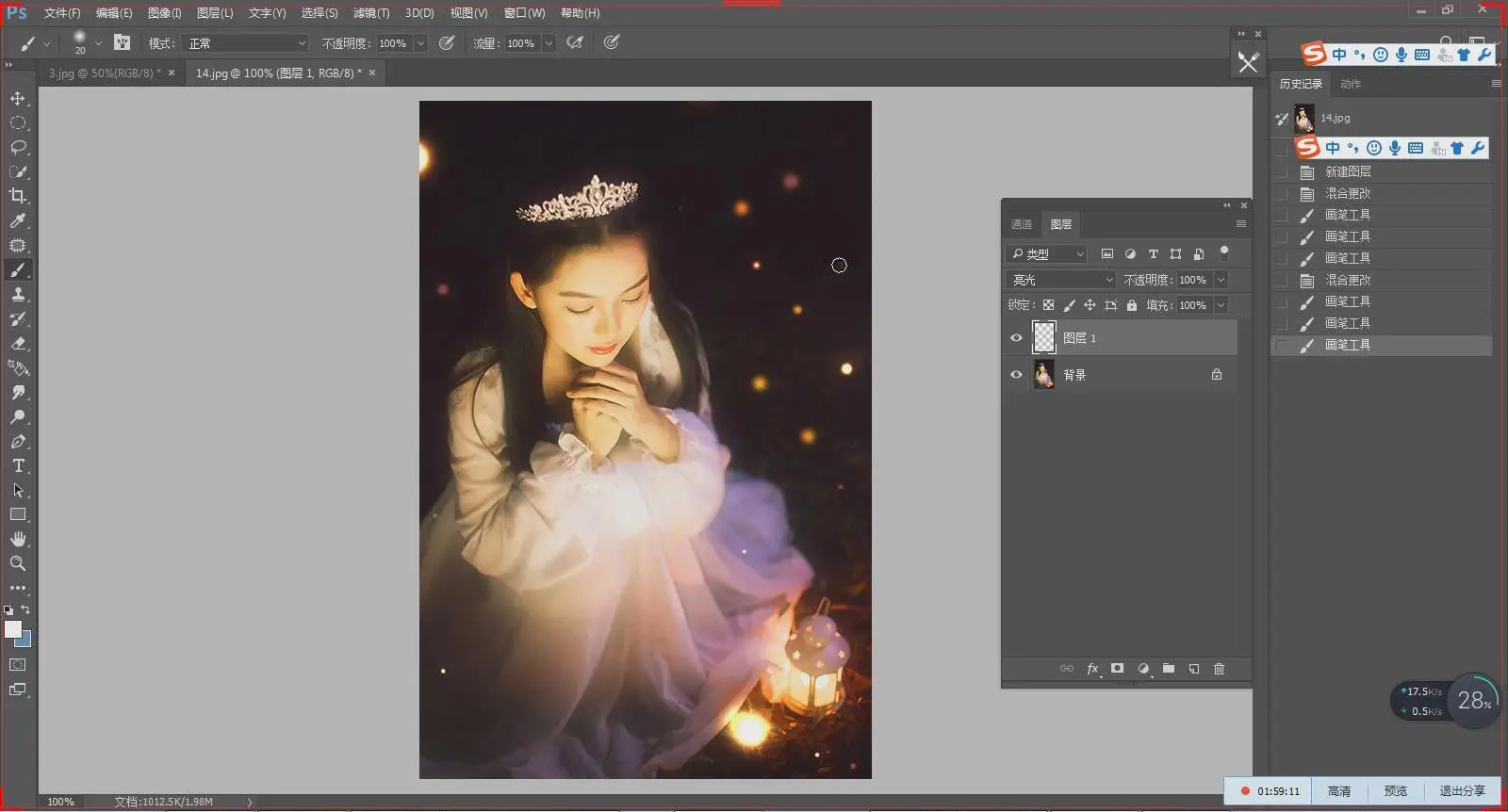Select the Paint Bucket tool
Image resolution: width=1508 pixels, height=812 pixels.
click(18, 368)
